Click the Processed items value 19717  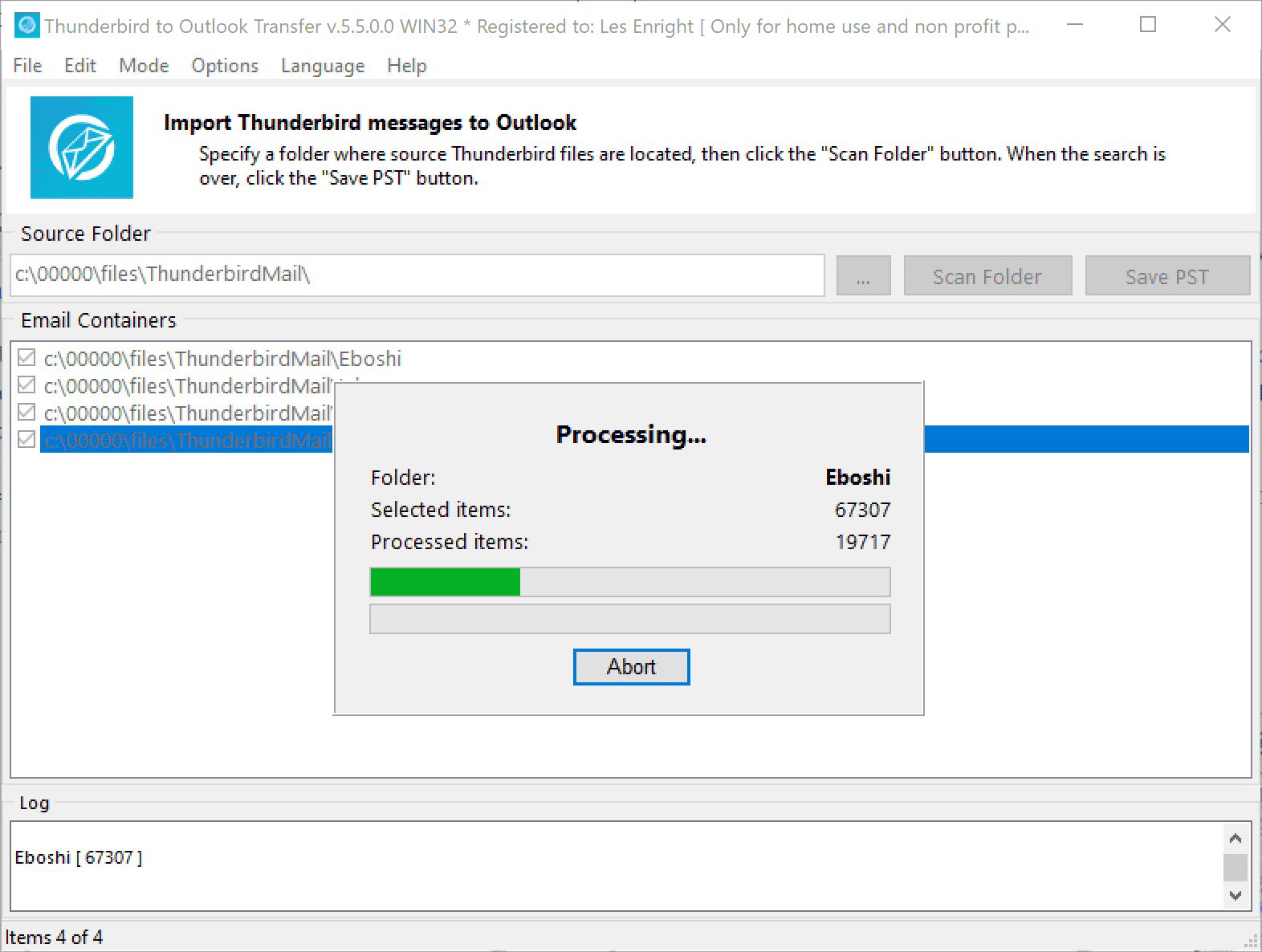863,542
